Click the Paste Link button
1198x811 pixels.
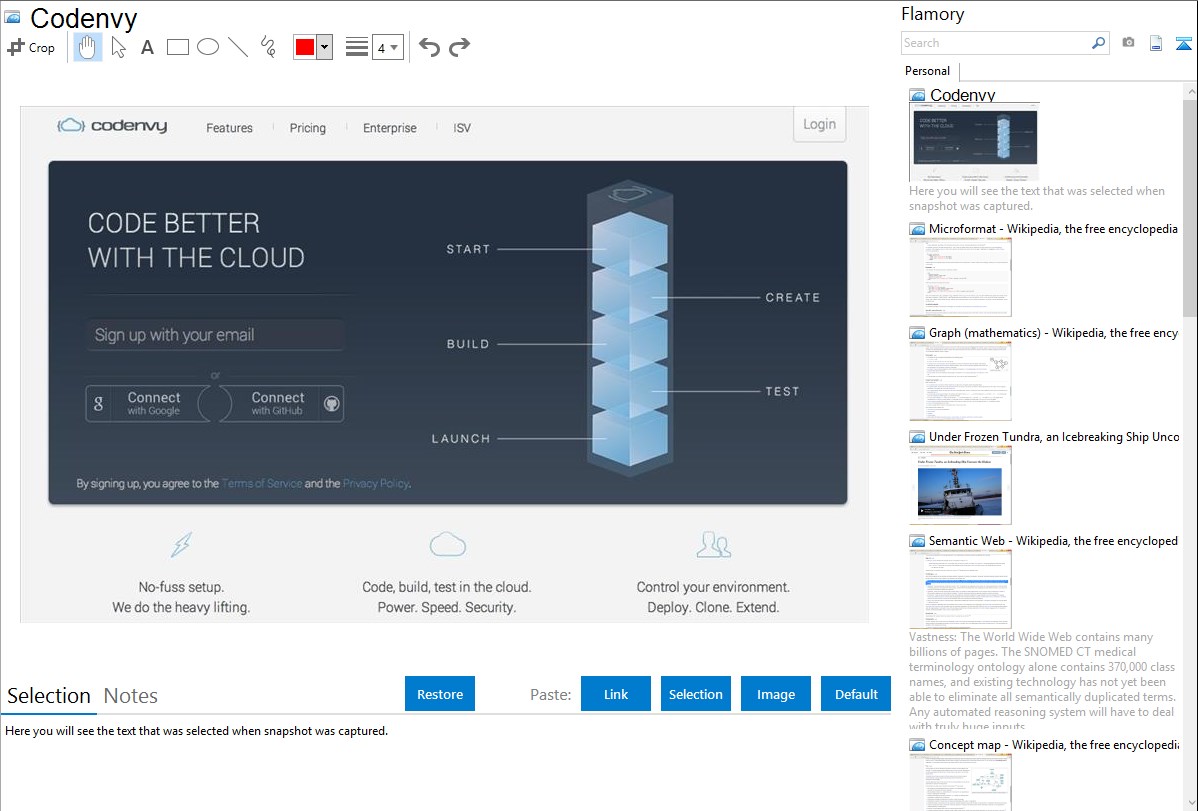pyautogui.click(x=616, y=694)
